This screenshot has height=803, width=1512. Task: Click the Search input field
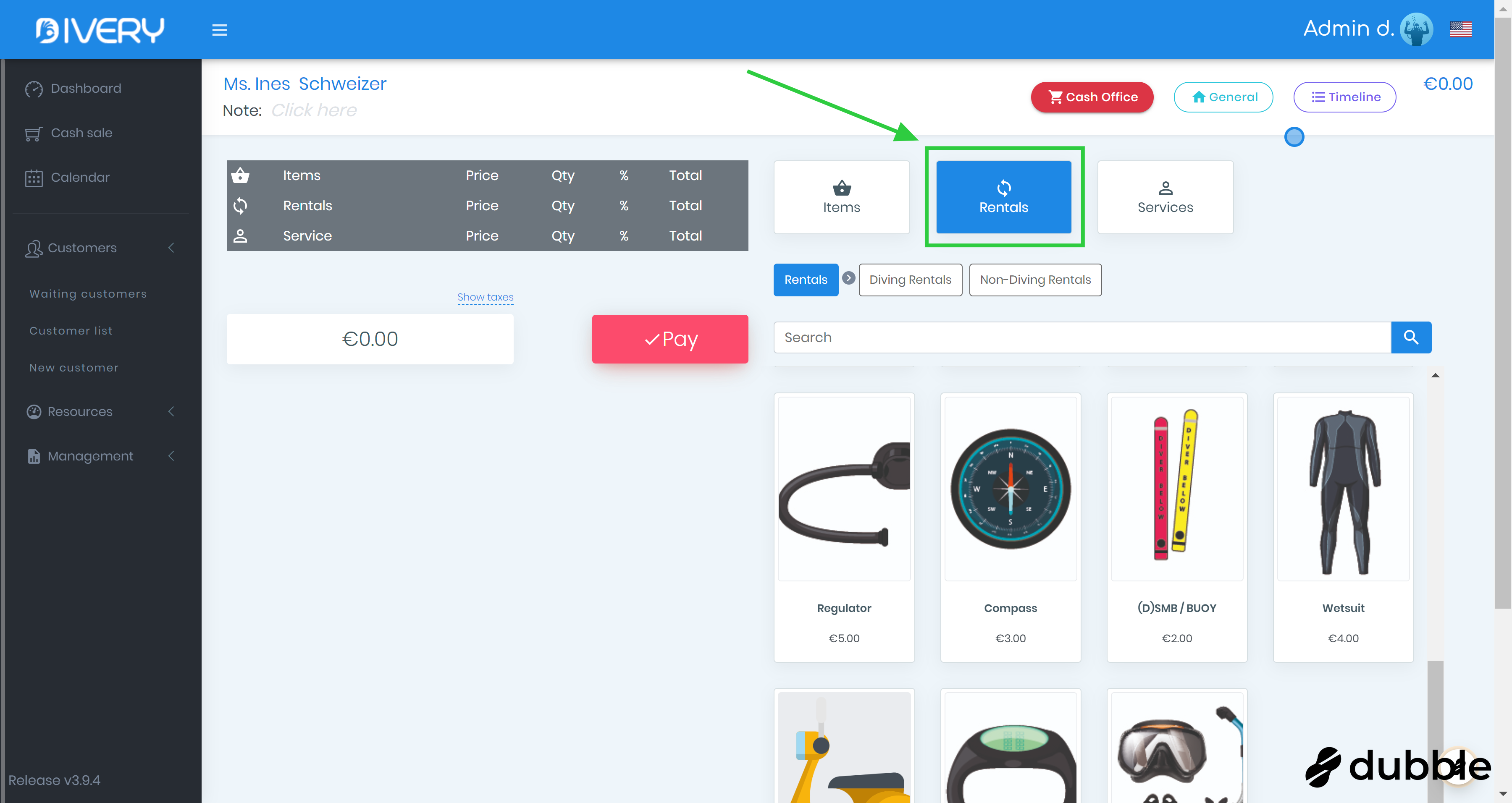tap(1082, 337)
